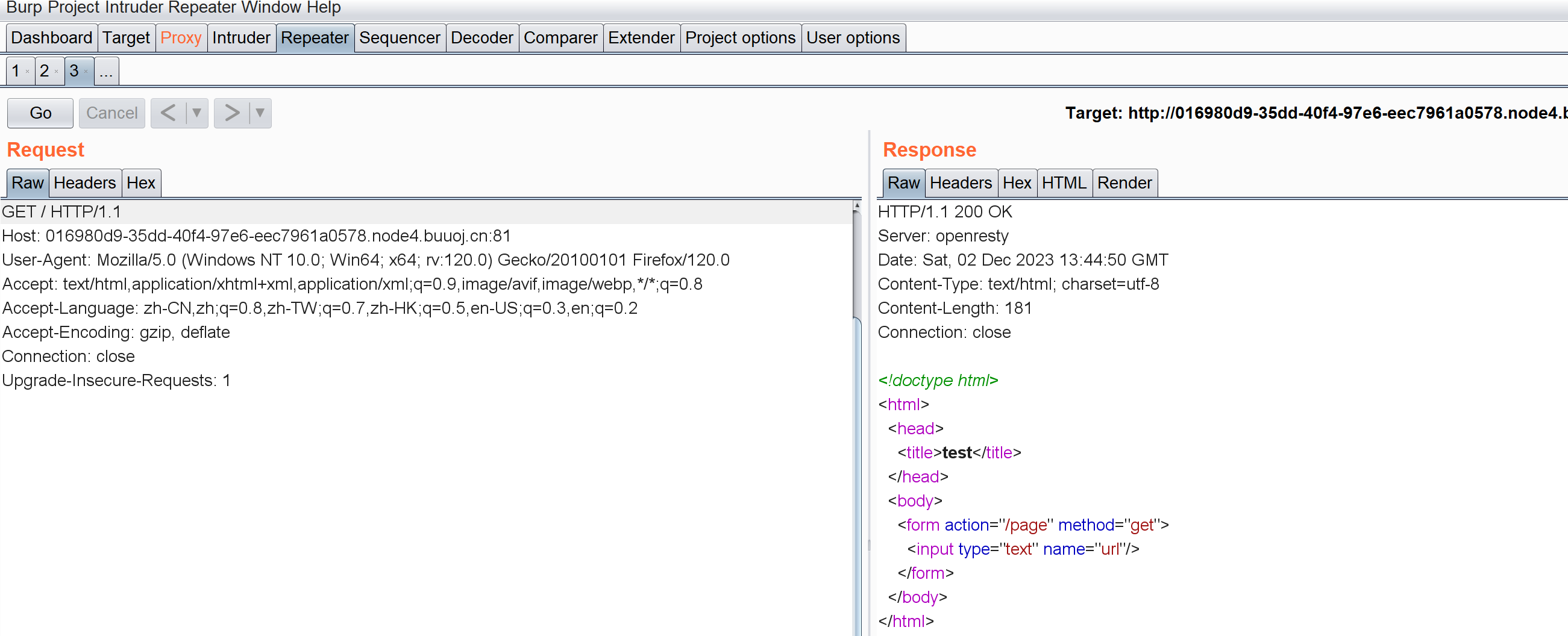Select the Repeater tool tab
1568x636 pixels.
(x=315, y=38)
